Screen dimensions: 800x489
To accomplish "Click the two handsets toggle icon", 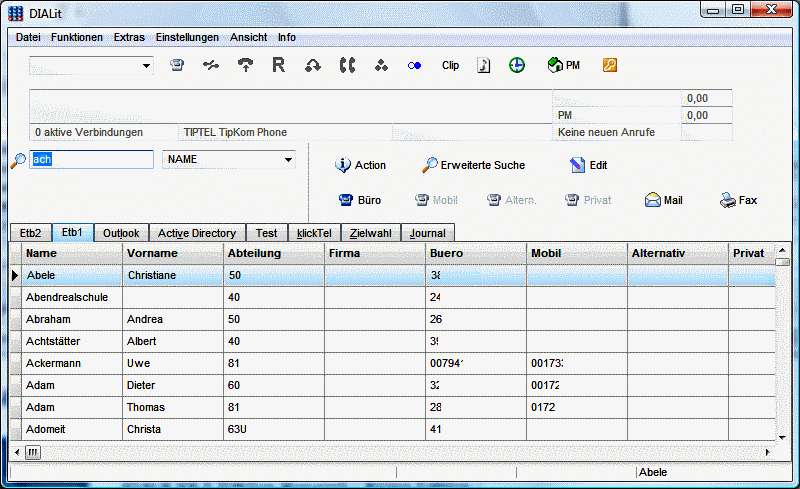I will [347, 65].
